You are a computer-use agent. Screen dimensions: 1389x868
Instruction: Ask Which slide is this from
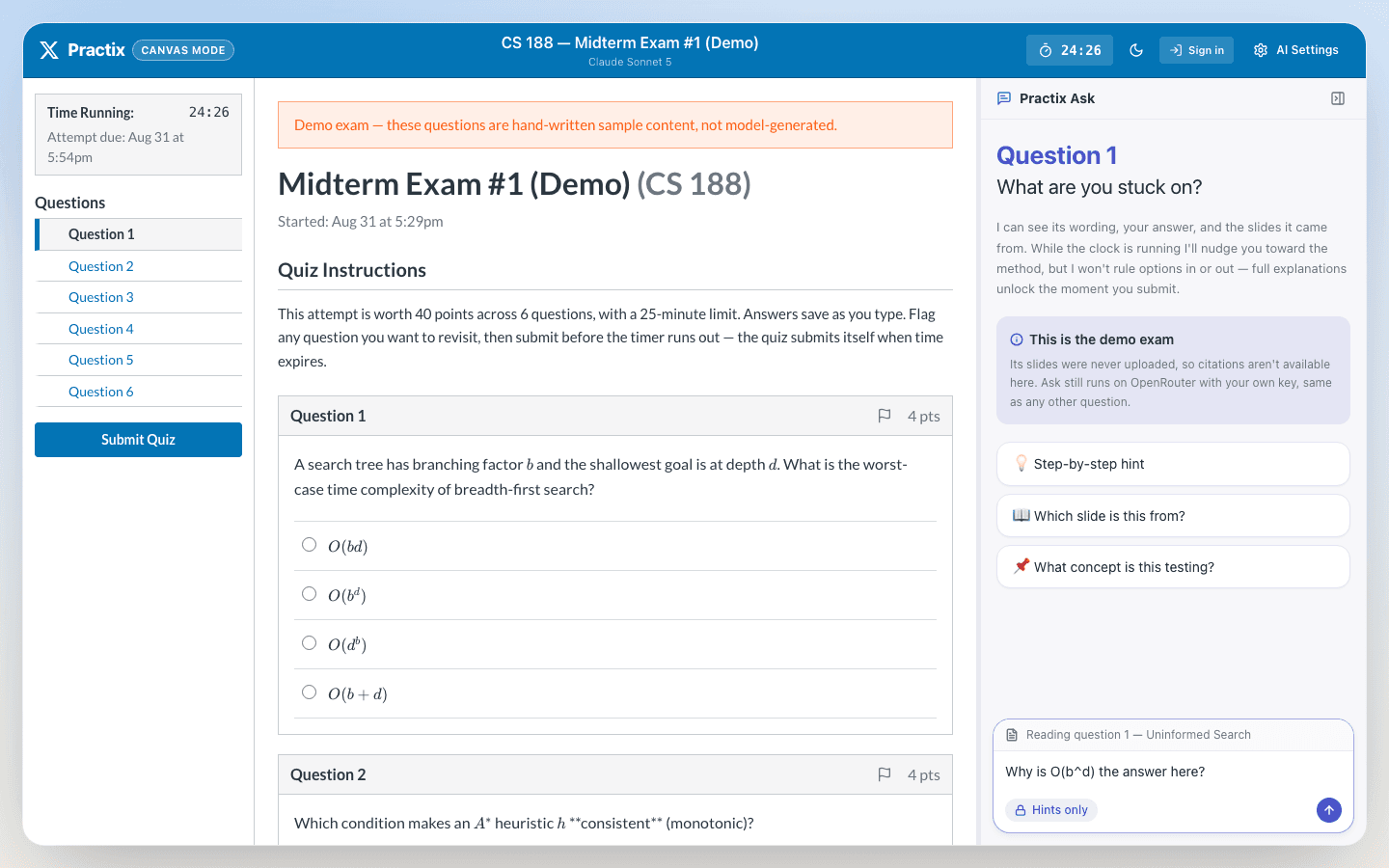coord(1173,516)
